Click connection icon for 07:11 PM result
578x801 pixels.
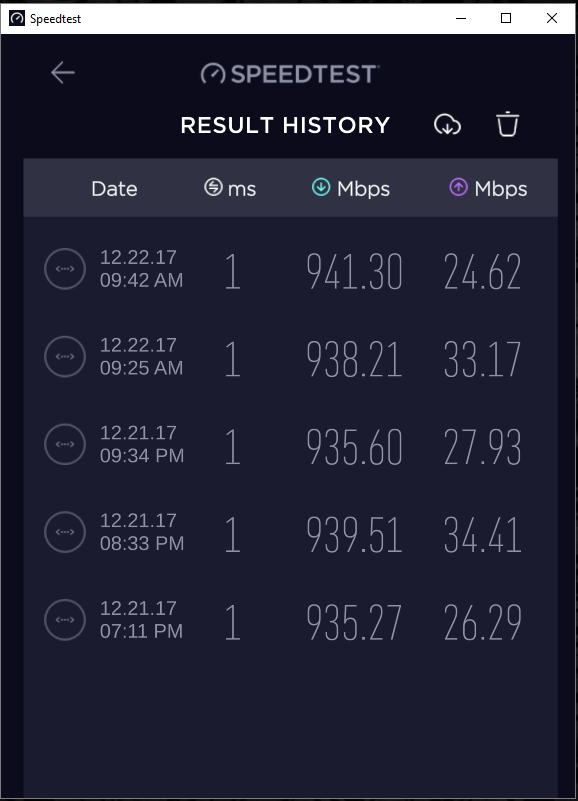coord(65,620)
